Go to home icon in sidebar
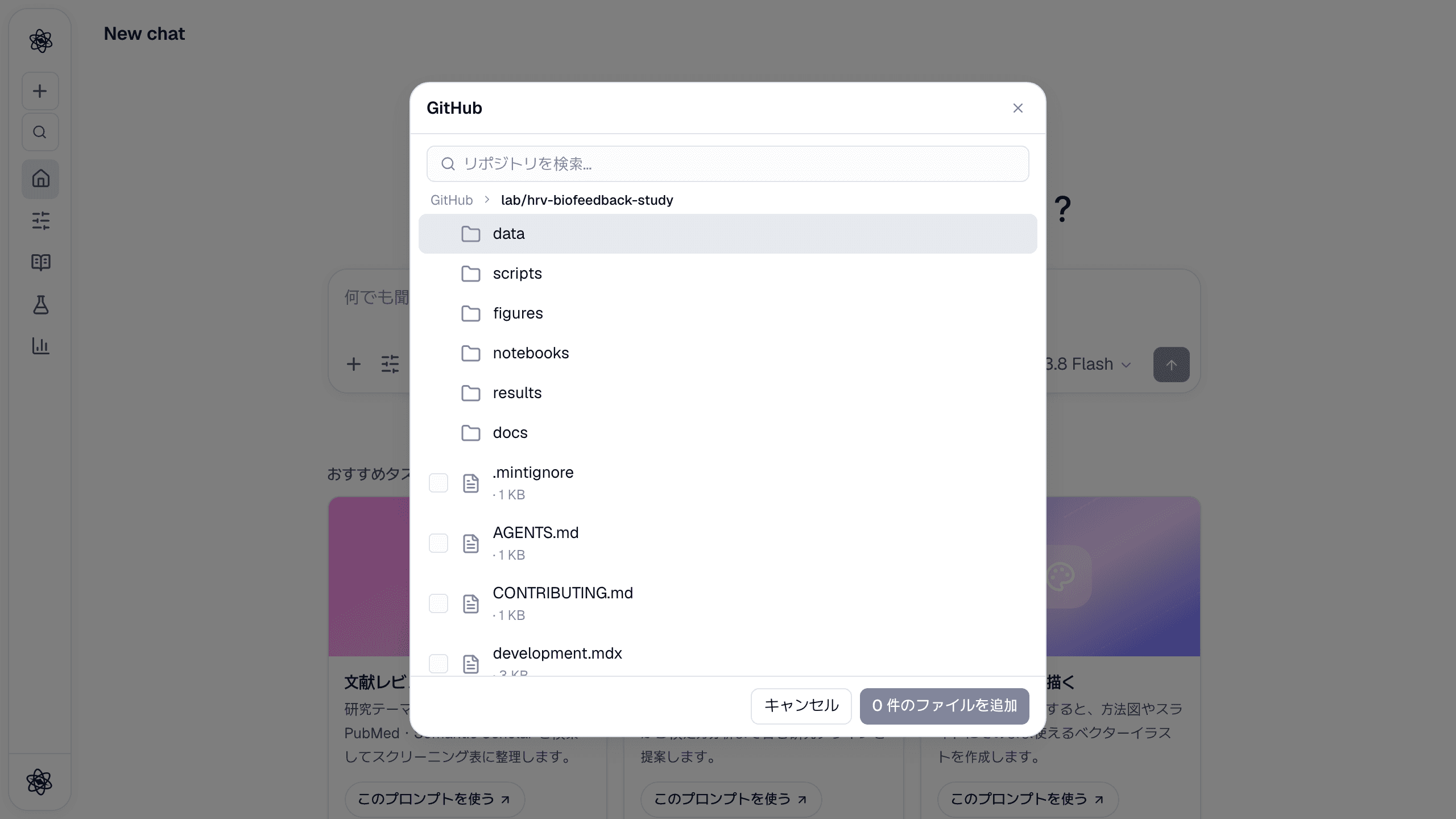The width and height of the screenshot is (1456, 819). pyautogui.click(x=40, y=179)
